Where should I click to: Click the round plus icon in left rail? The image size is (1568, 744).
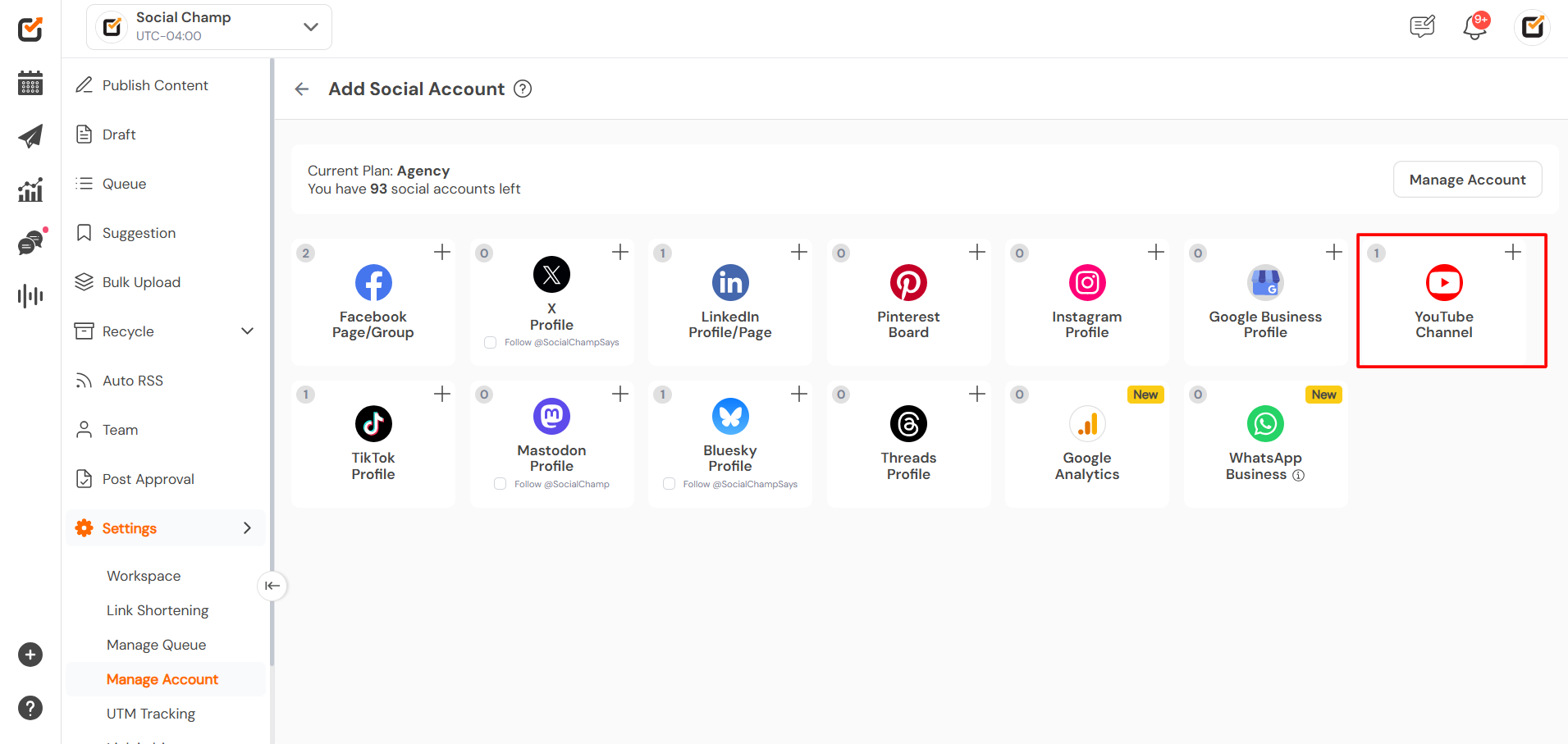click(x=30, y=655)
